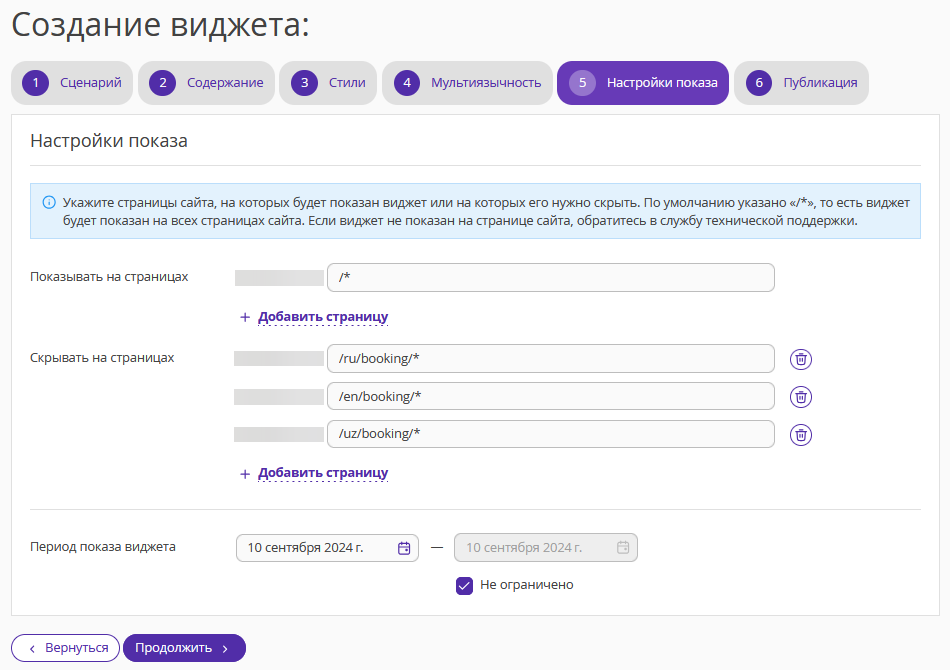Screen dimensions: 950x670
Task: Switch to step 3 Стили
Action: coord(328,83)
